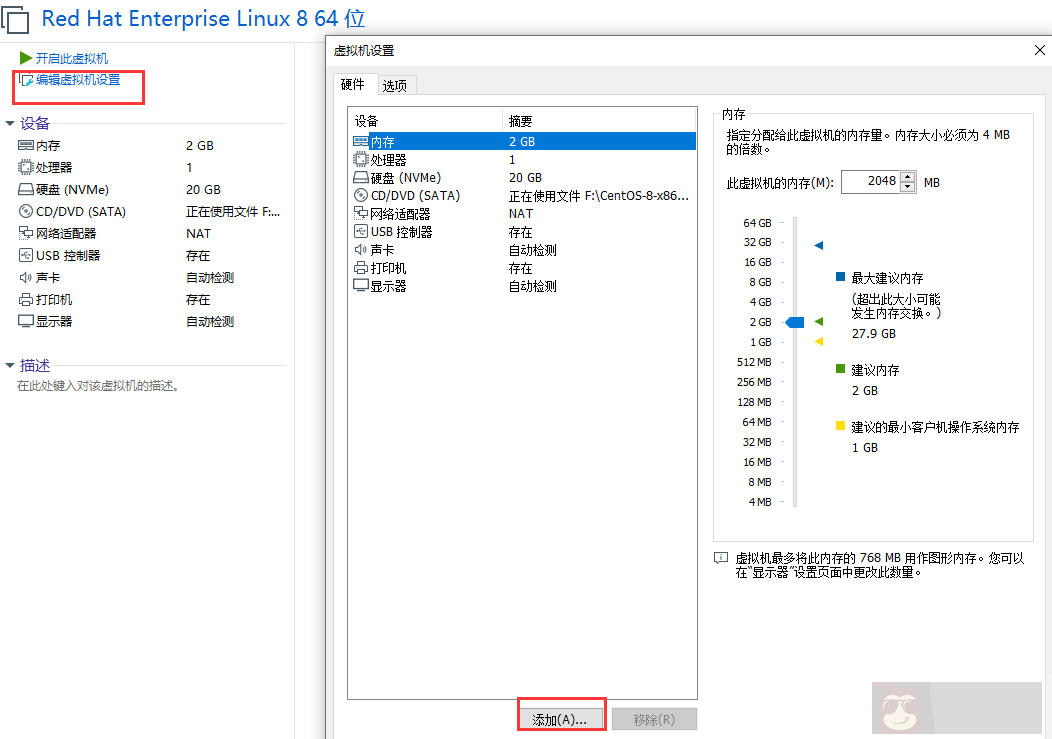Select the 声卡 sound card icon in the dialog
Image resolution: width=1052 pixels, height=739 pixels.
[x=361, y=250]
